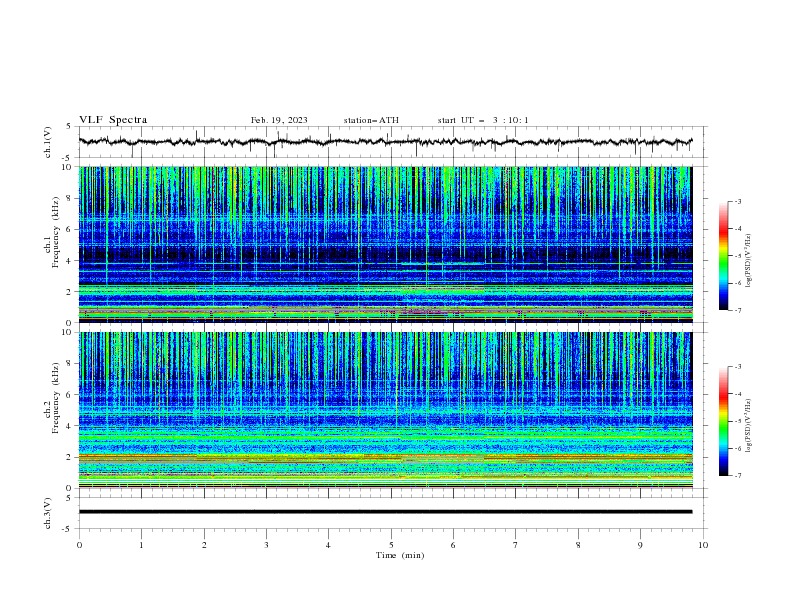Image resolution: width=792 pixels, height=612 pixels.
Task: Select the date text "Feb. 19, 2023"
Action: click(279, 120)
